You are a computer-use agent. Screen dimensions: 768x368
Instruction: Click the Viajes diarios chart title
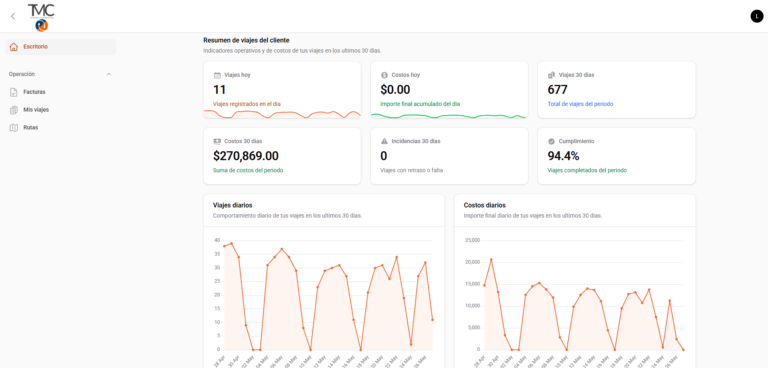(233, 205)
